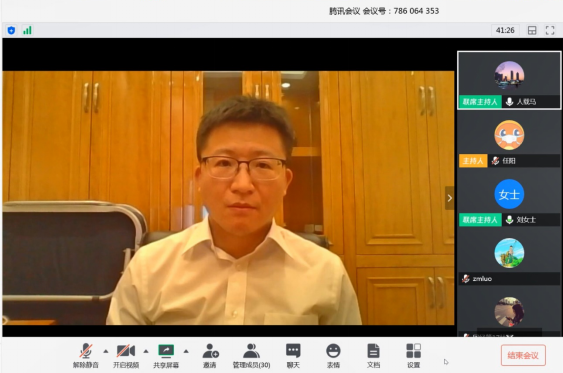Enter fullscreen using the corner brackets icon
This screenshot has width=563, height=373.
550,31
